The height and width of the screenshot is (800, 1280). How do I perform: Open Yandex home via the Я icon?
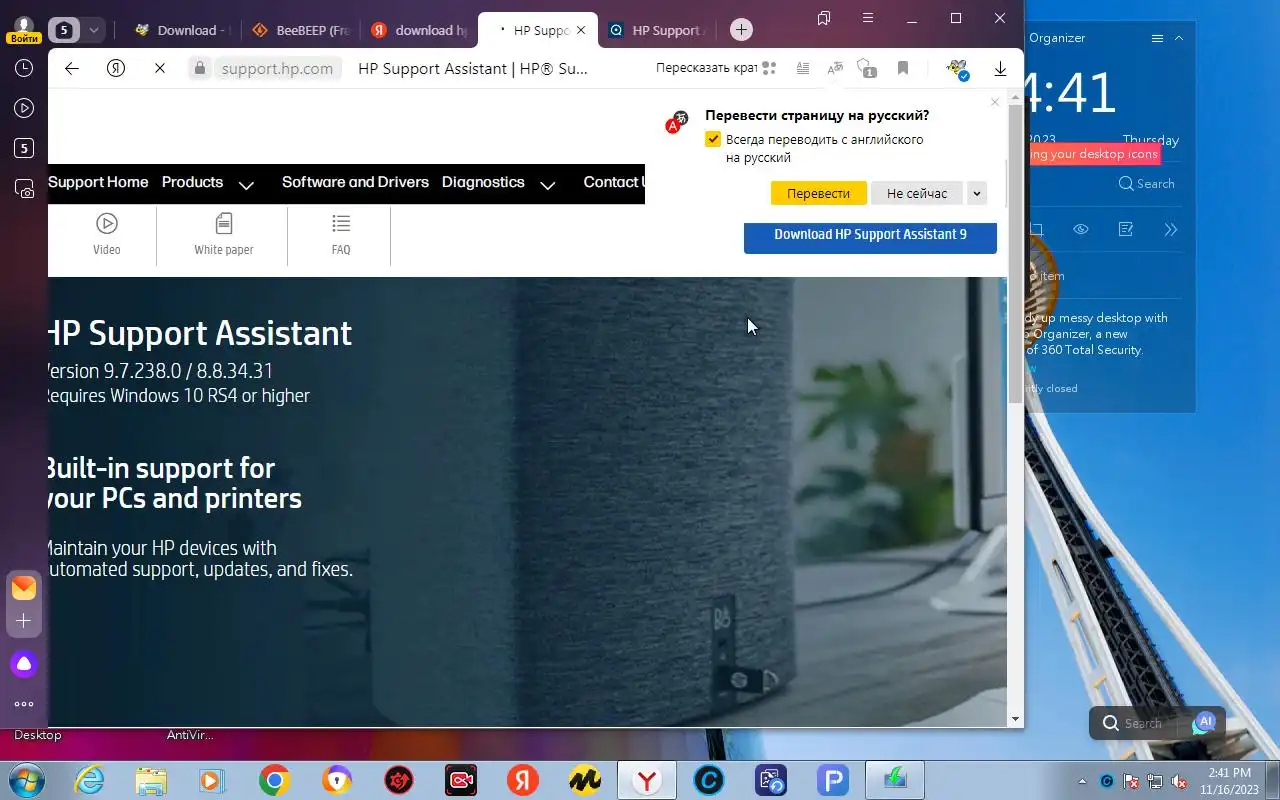coord(116,68)
